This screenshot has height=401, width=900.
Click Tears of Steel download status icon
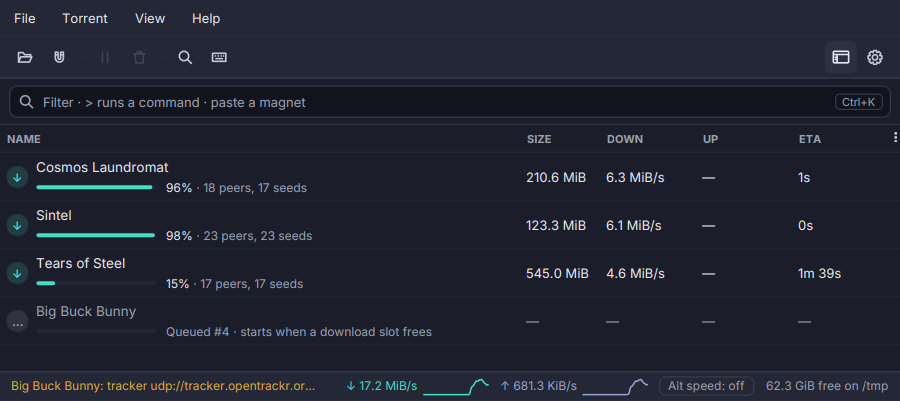[17, 273]
